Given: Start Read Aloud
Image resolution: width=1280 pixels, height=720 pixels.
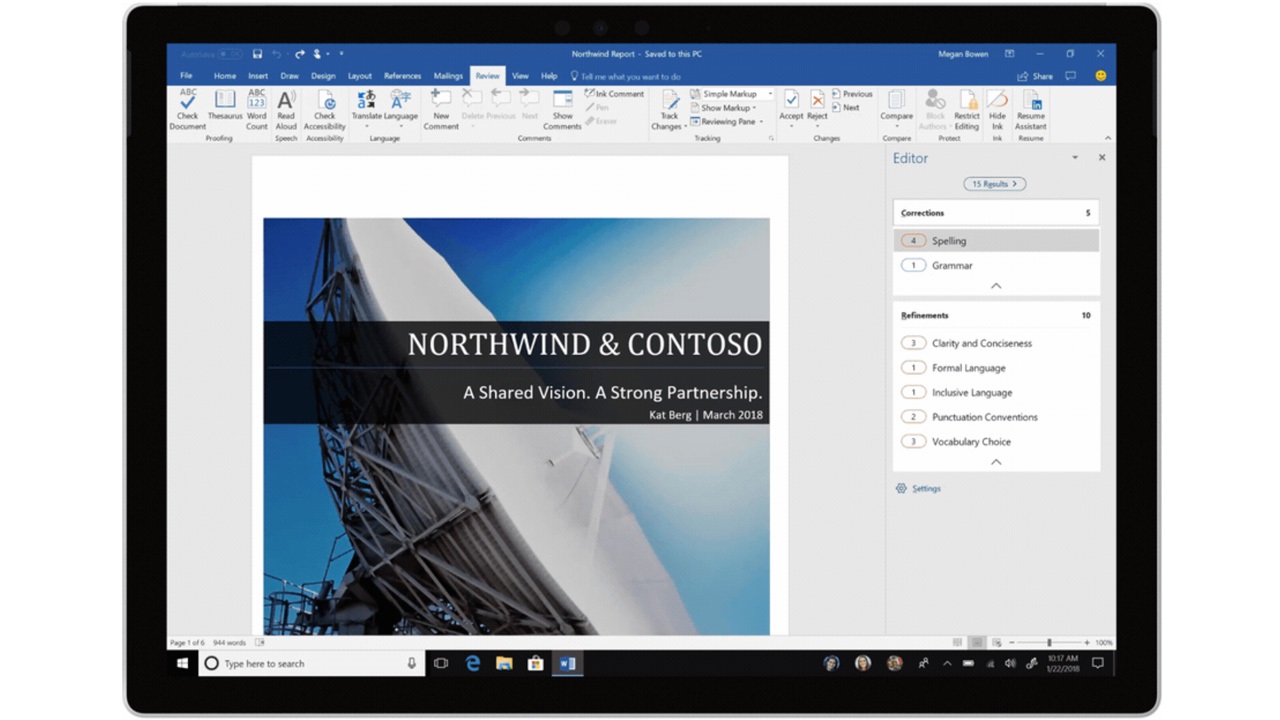Looking at the screenshot, I should (286, 110).
